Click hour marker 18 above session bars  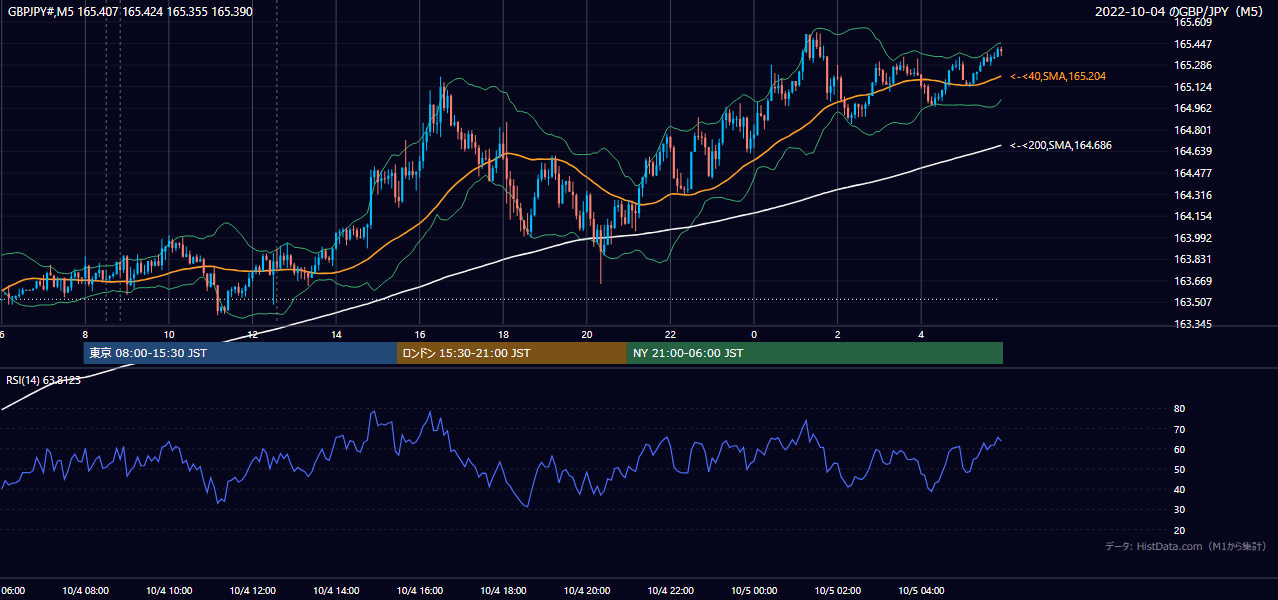504,334
